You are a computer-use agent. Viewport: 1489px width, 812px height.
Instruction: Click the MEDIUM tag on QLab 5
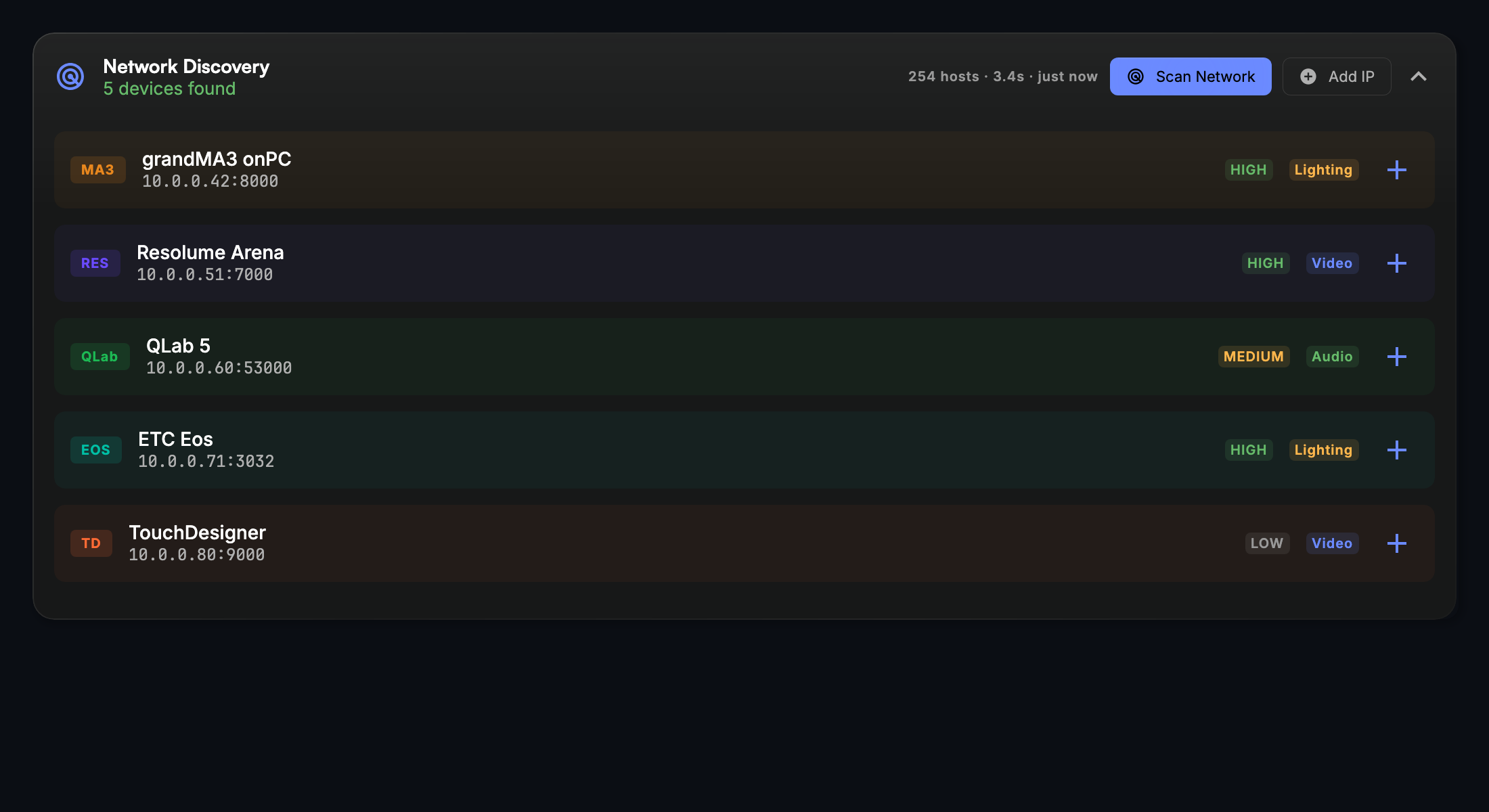pos(1254,357)
